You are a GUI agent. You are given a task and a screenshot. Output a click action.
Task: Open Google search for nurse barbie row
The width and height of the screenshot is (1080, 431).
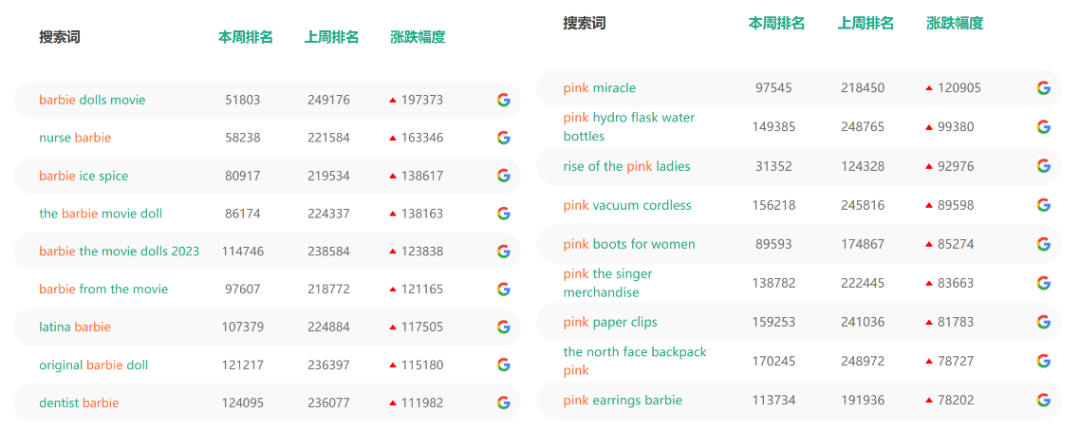point(503,138)
